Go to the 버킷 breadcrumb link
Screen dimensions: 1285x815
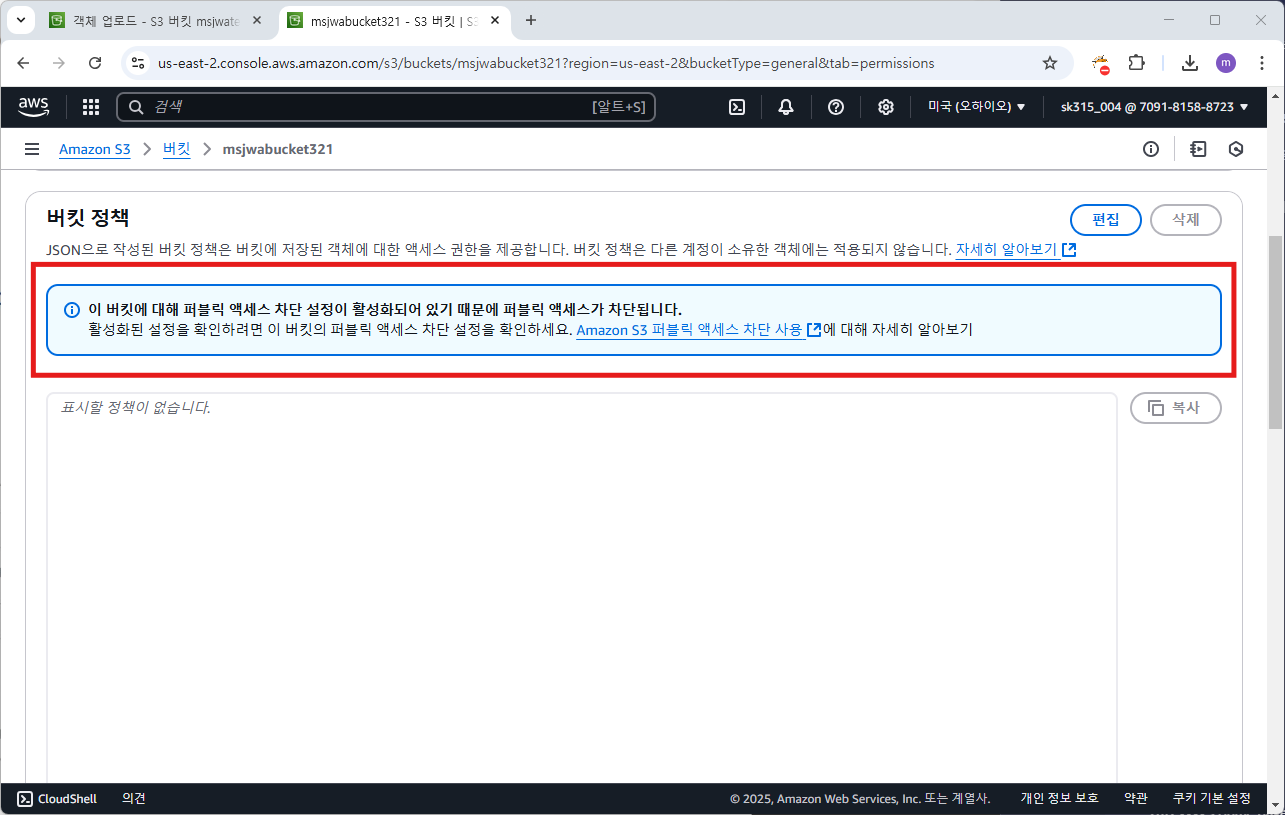click(x=177, y=149)
